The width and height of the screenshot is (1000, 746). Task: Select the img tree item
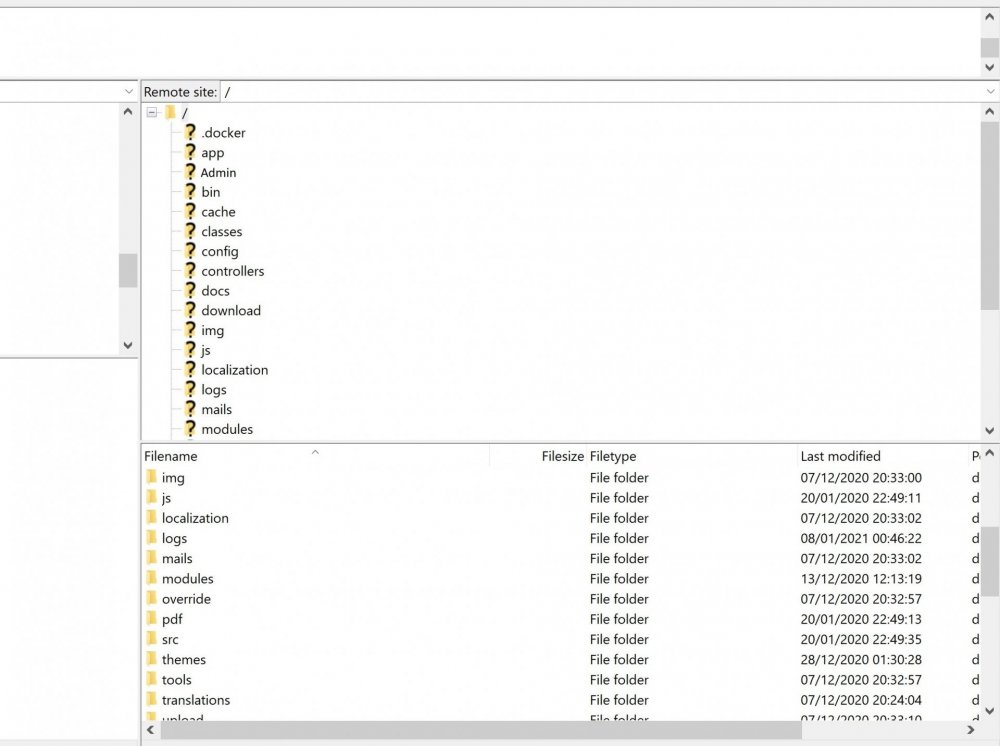point(212,330)
